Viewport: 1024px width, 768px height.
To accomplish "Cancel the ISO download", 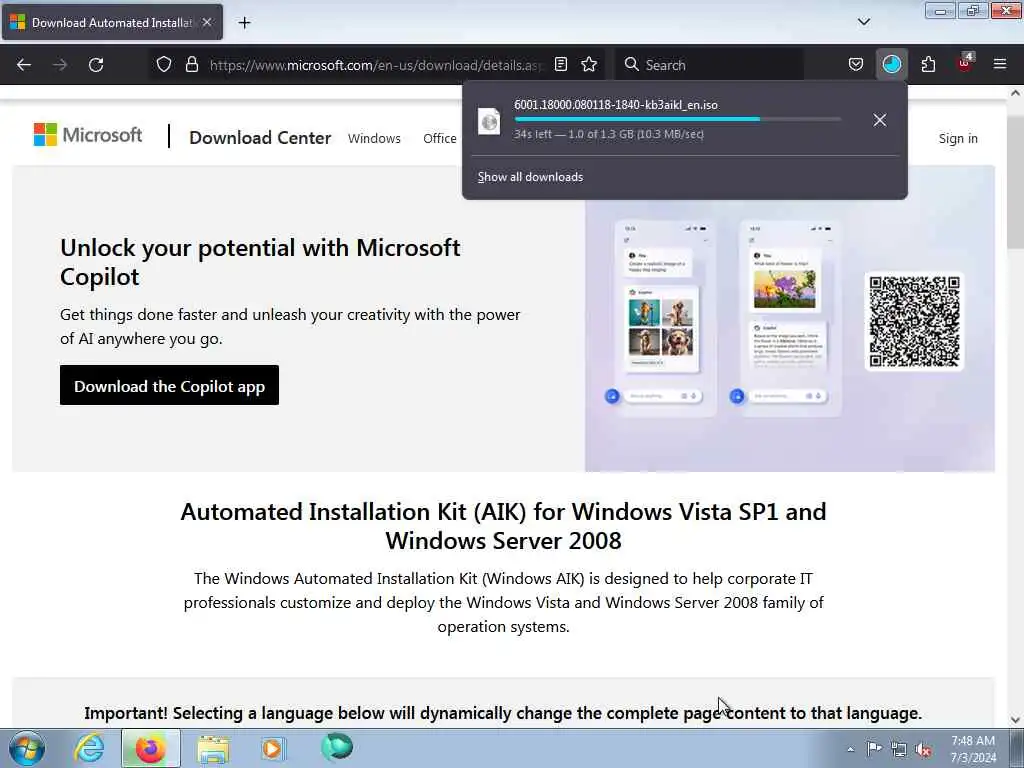I will tap(880, 120).
